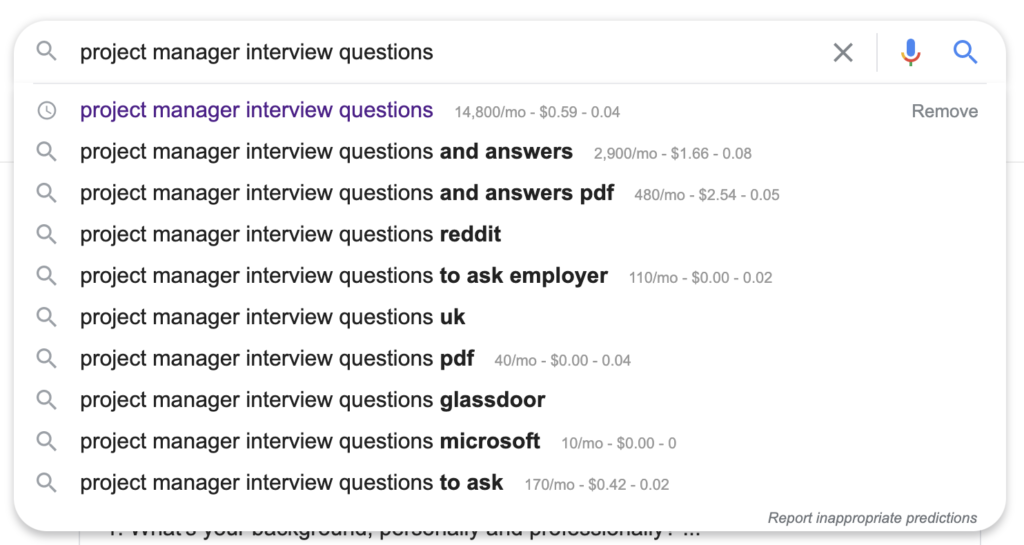Viewport: 1024px width, 545px height.
Task: Click the magnifier icon beside the reddit suggestion
Action: tap(46, 234)
